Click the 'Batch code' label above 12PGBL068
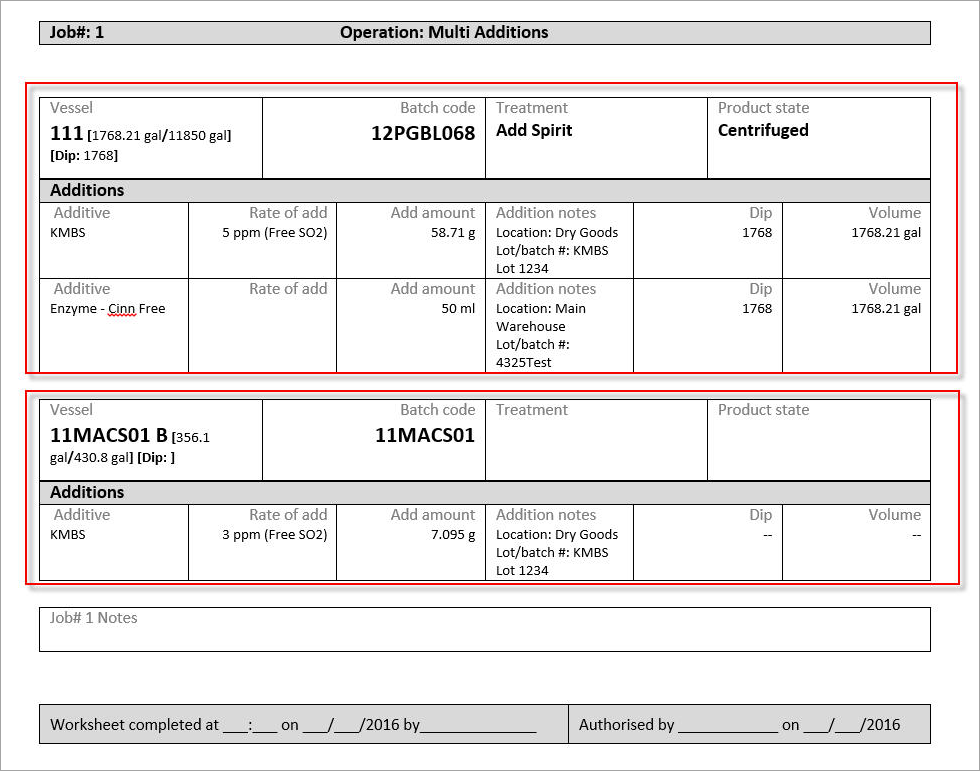 (438, 108)
